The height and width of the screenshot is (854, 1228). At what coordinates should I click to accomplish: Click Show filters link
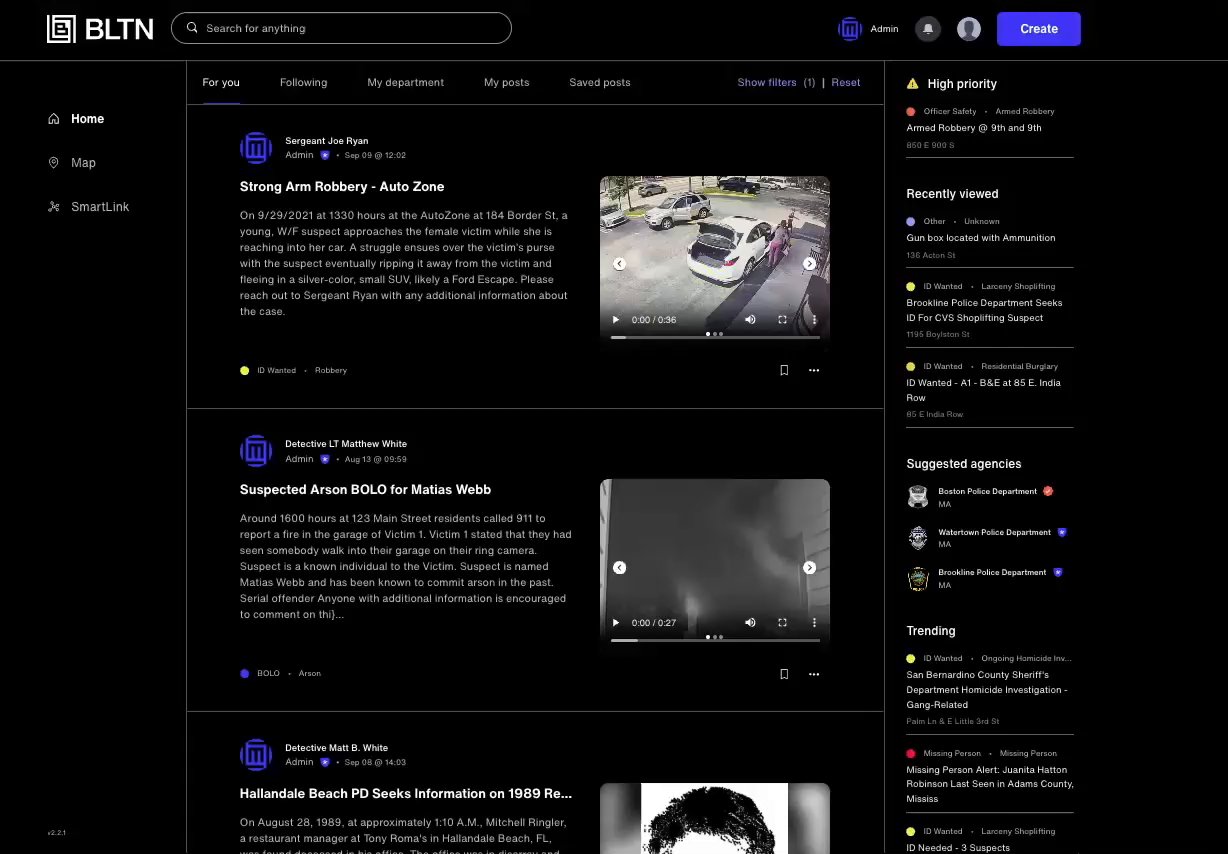(767, 82)
